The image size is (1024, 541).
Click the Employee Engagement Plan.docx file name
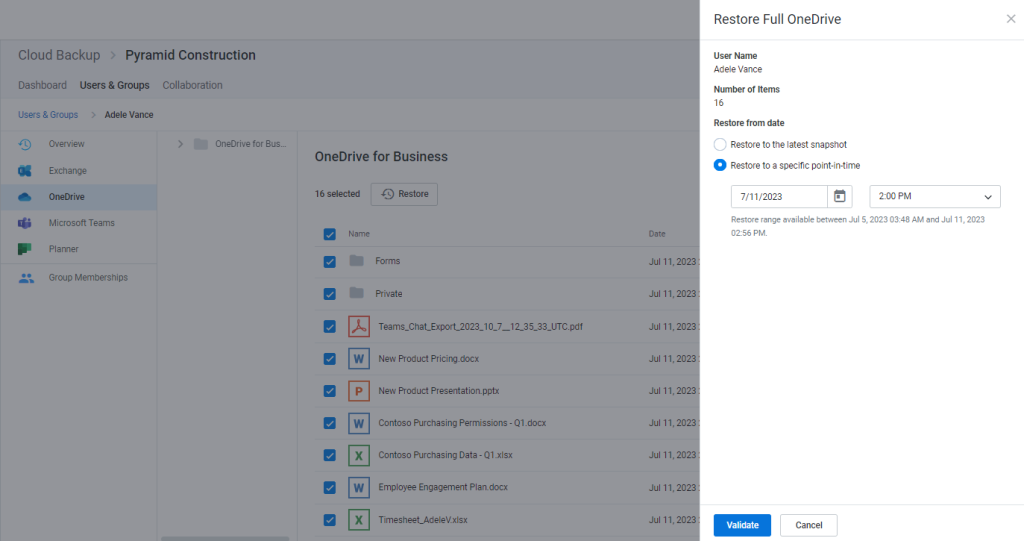click(443, 487)
